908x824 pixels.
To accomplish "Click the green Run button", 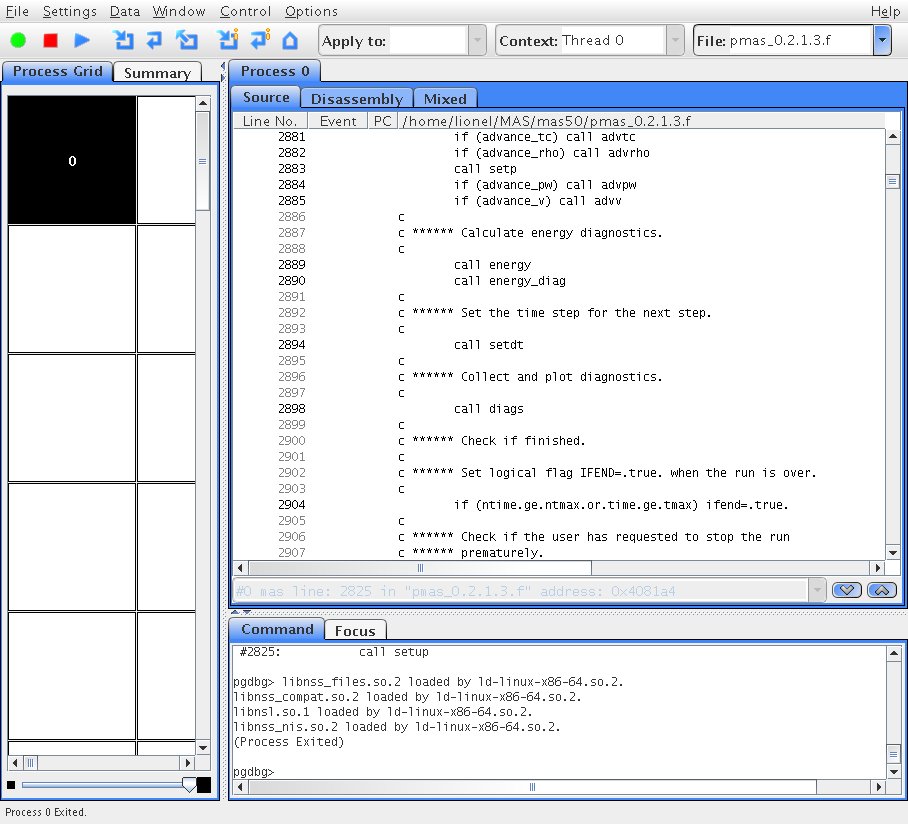I will tap(18, 41).
